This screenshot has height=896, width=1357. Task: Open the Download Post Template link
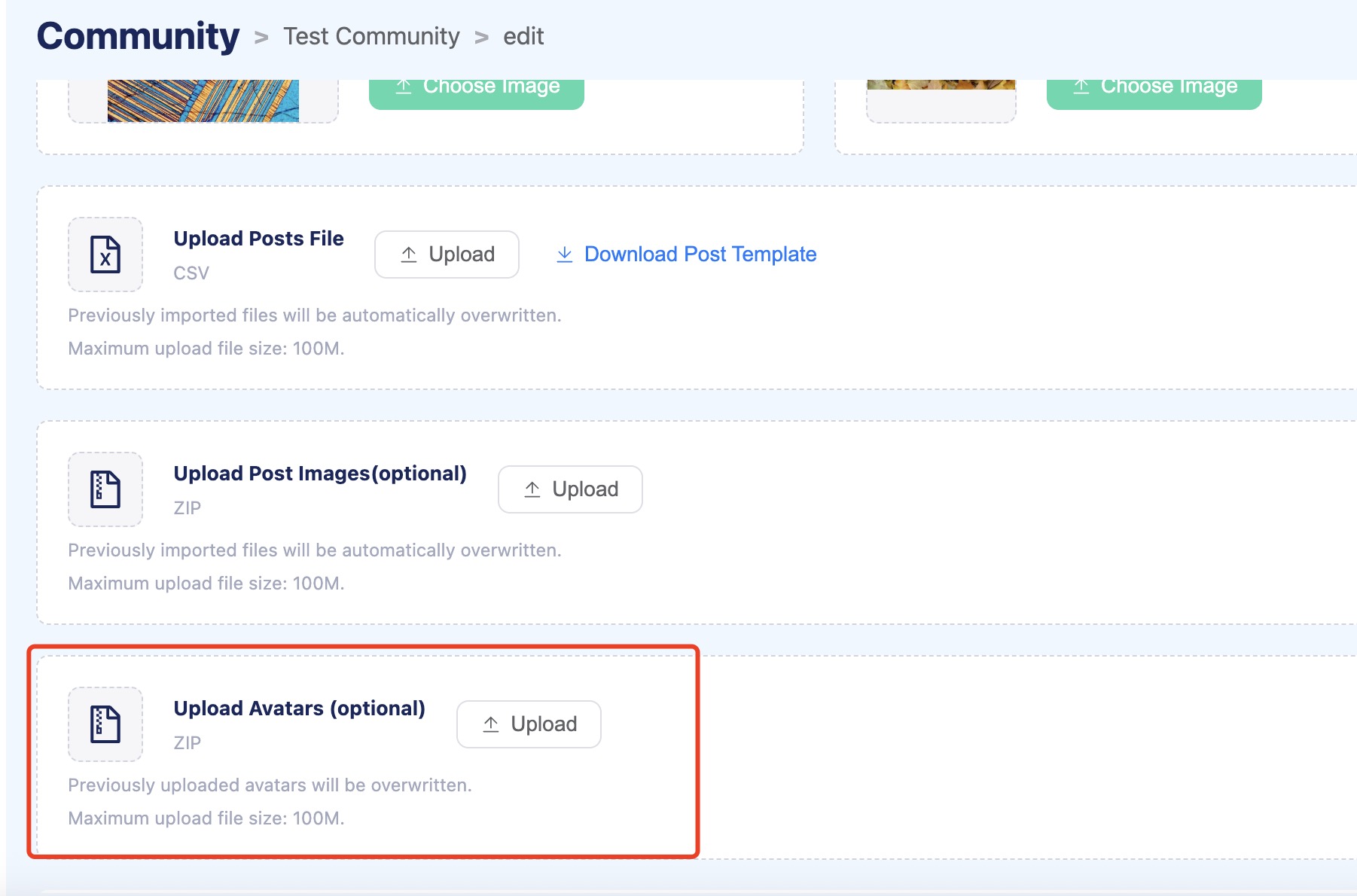click(700, 254)
